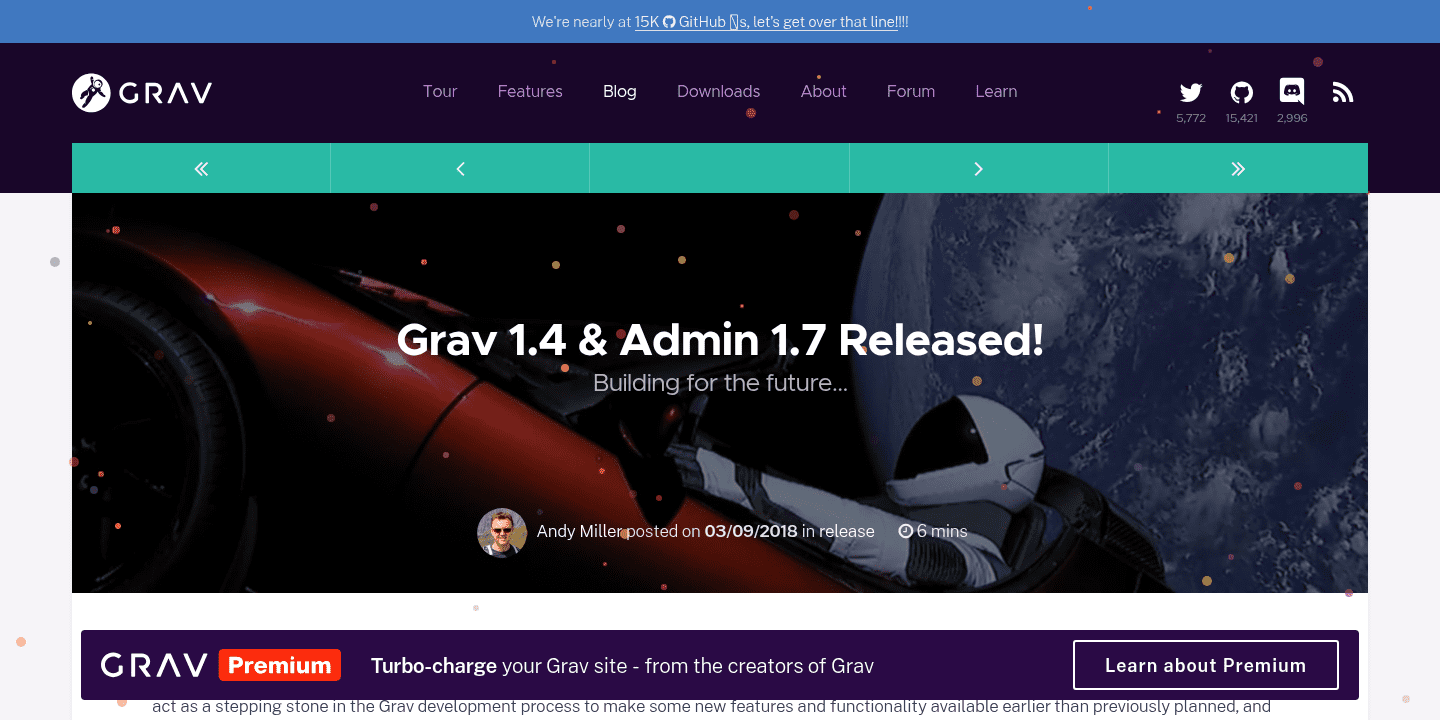Go to previous post single-left arrow
This screenshot has width=1440, height=720.
[x=460, y=168]
